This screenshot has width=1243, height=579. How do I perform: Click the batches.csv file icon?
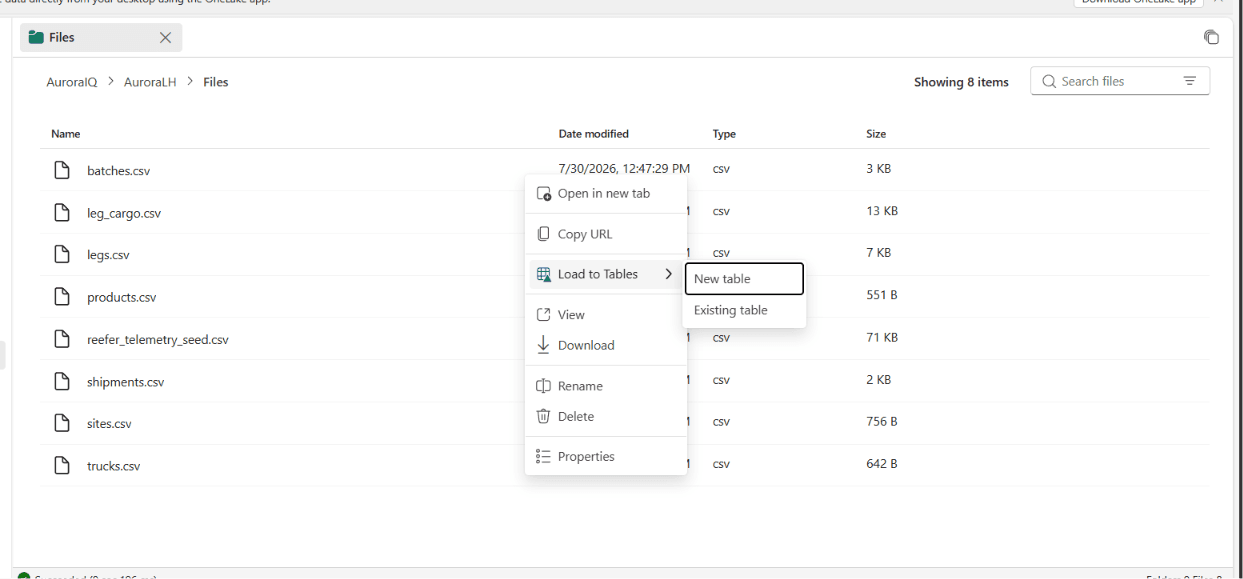pyautogui.click(x=62, y=171)
